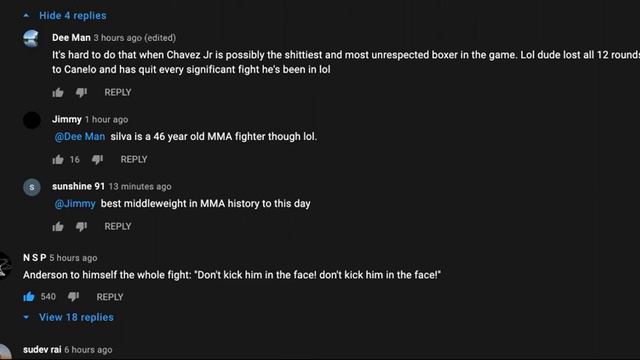Click the arrow next to Hide 4 replies
The image size is (640, 360).
click(26, 16)
